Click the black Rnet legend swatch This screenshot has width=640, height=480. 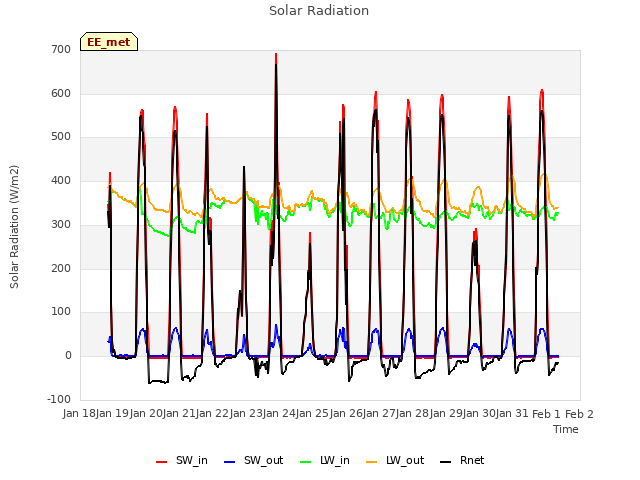coord(446,462)
